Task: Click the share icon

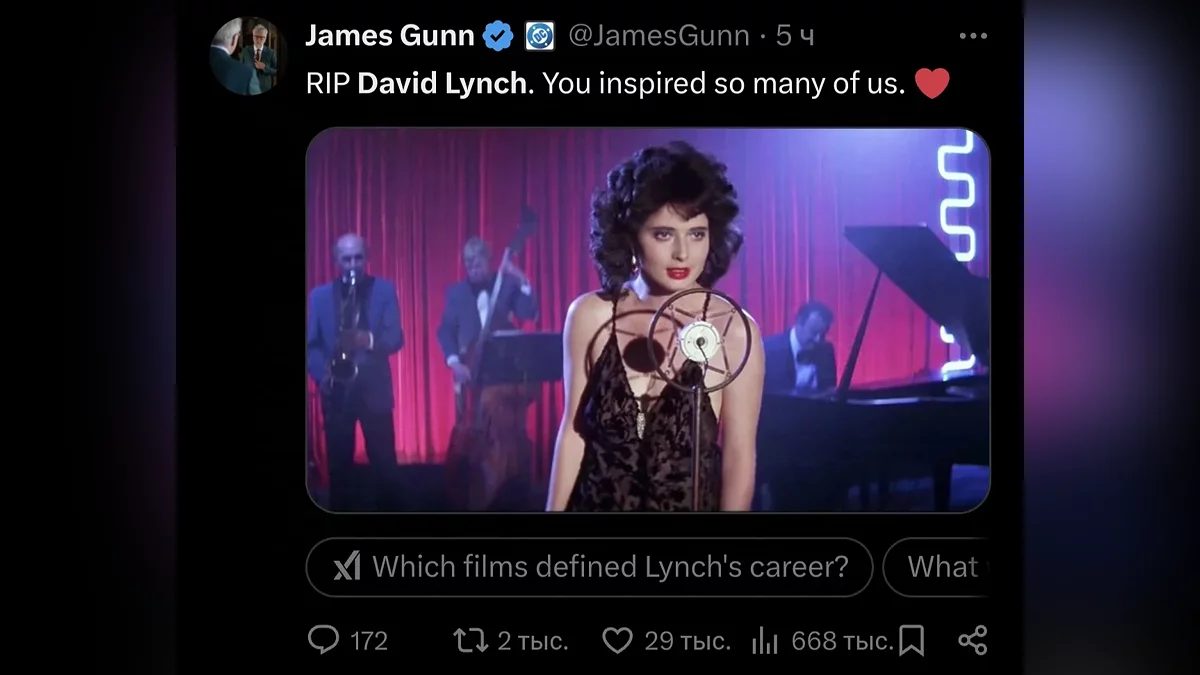Action: pos(972,639)
